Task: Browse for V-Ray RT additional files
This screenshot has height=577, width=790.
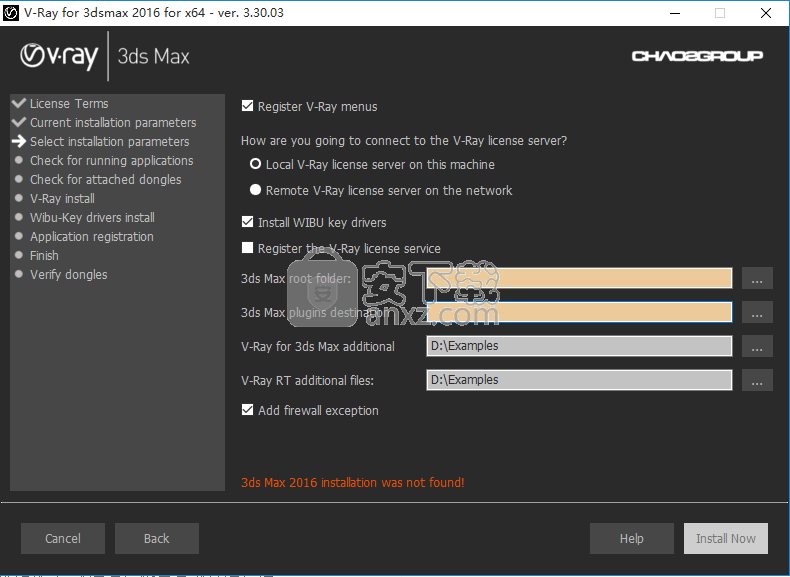Action: pyautogui.click(x=757, y=380)
